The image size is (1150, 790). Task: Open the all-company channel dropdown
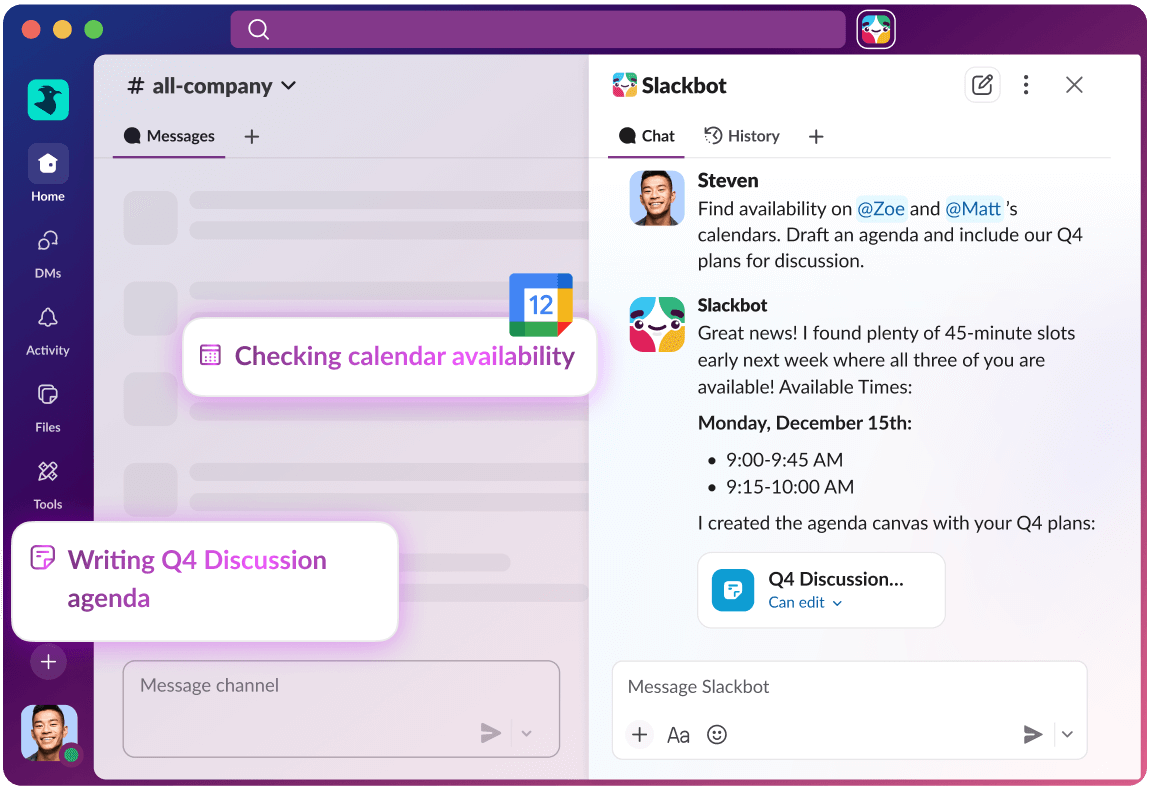coord(288,86)
